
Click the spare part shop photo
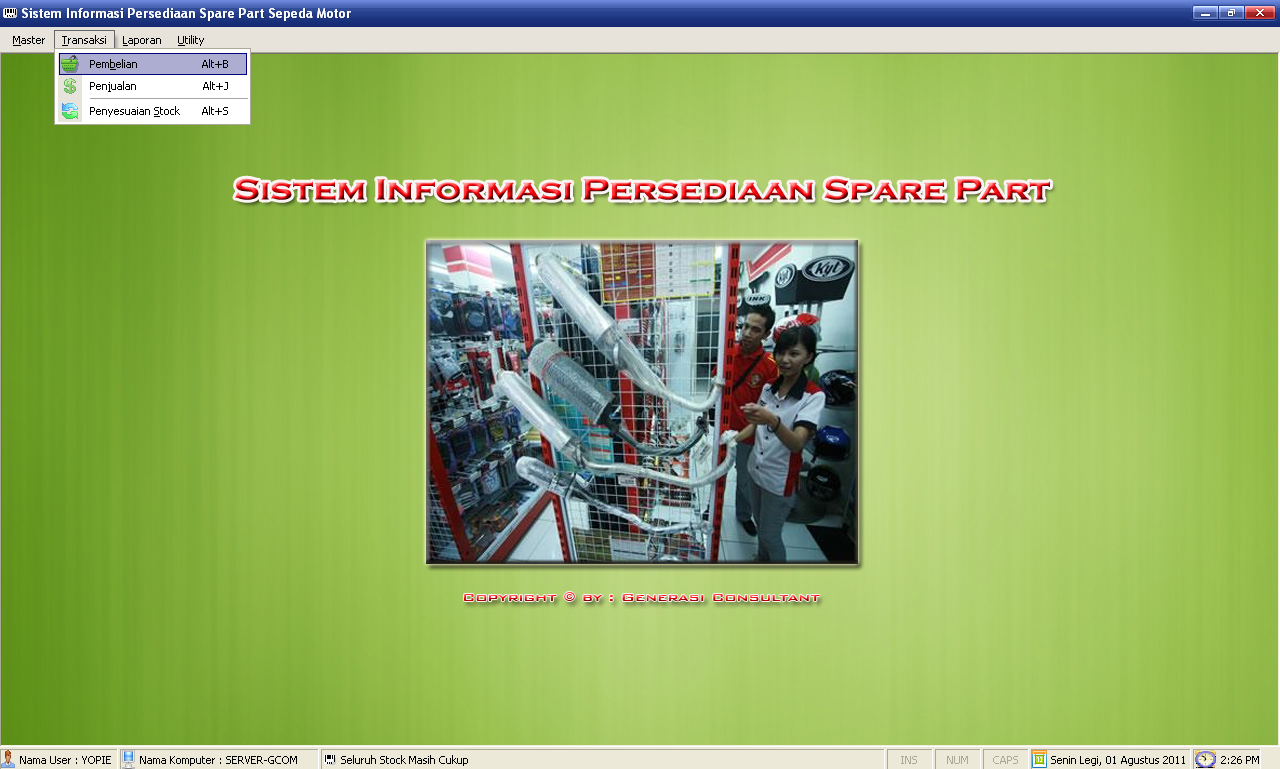[642, 402]
